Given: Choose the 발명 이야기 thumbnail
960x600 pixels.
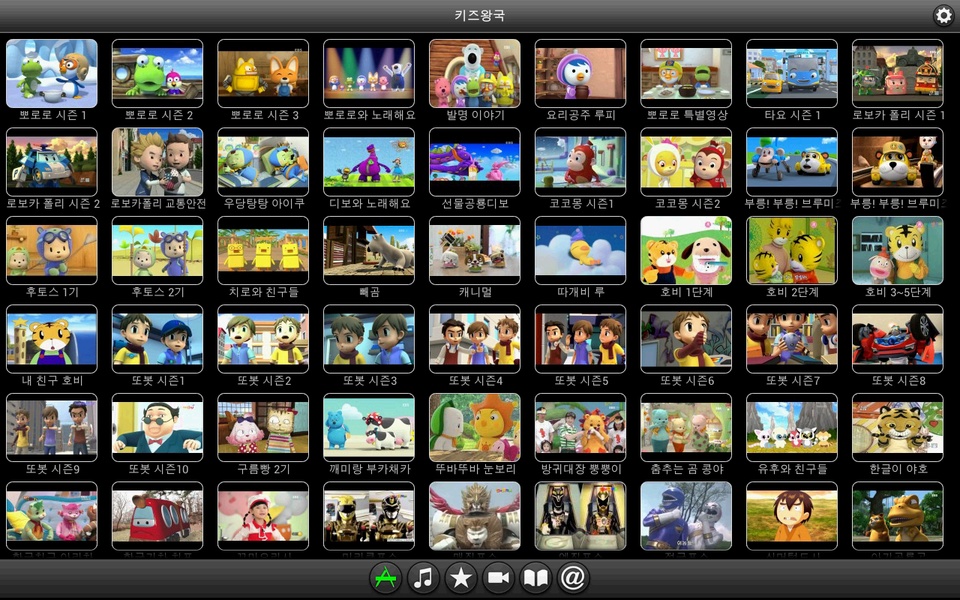Looking at the screenshot, I should [x=475, y=73].
